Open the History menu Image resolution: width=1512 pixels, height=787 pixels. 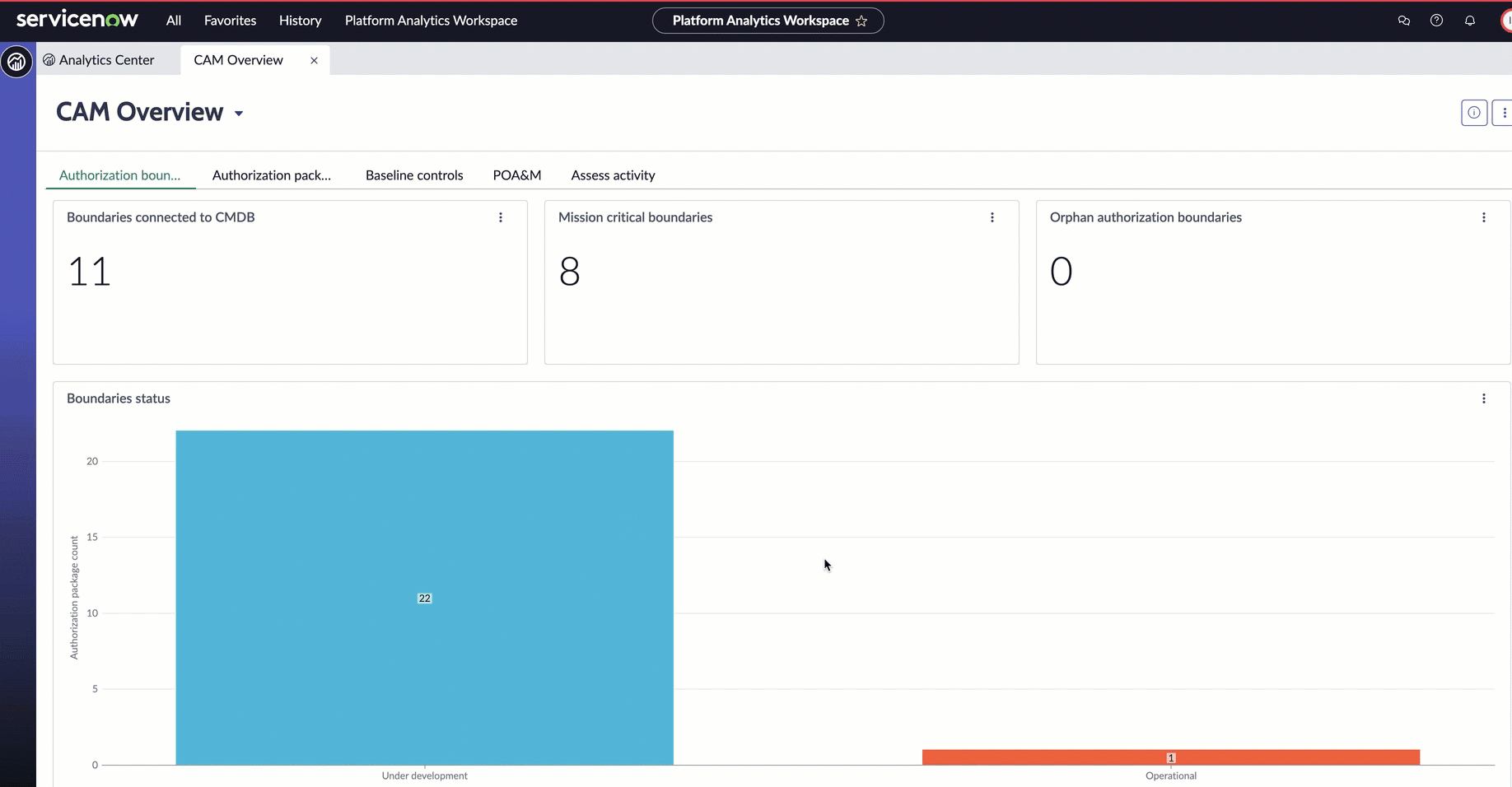pyautogui.click(x=300, y=21)
